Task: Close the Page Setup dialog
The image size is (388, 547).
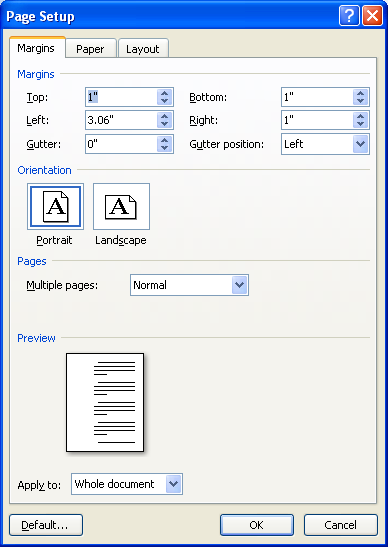Action: [372, 16]
